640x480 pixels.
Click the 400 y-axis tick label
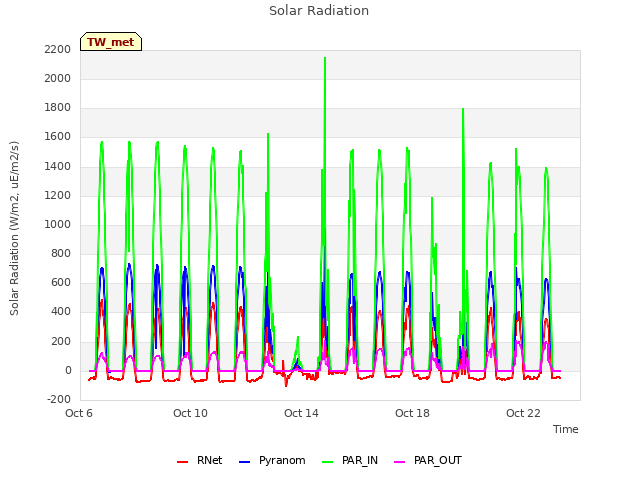click(61, 311)
